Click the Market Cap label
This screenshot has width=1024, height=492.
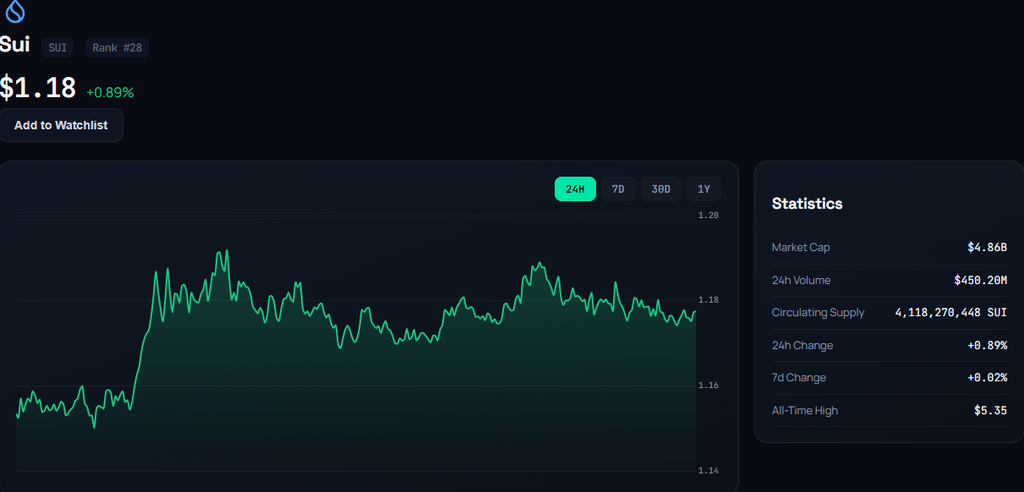[801, 248]
